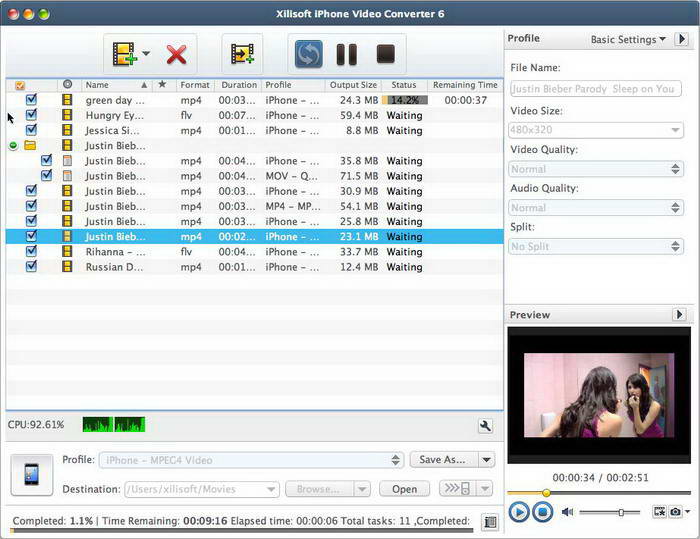Click the Add Profile film icon
This screenshot has width=700, height=539.
pos(242,54)
